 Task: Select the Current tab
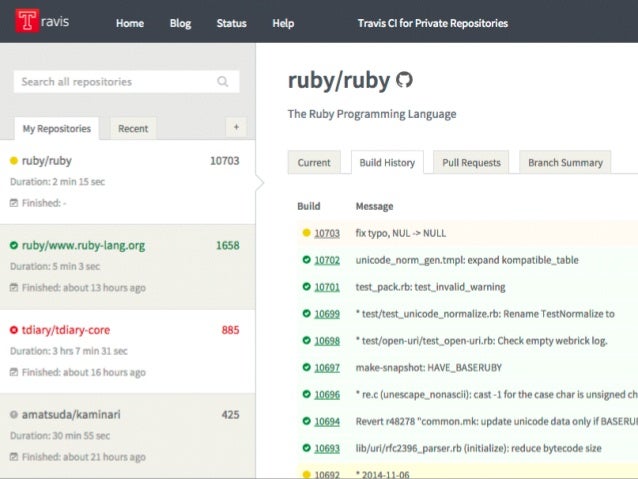click(314, 162)
